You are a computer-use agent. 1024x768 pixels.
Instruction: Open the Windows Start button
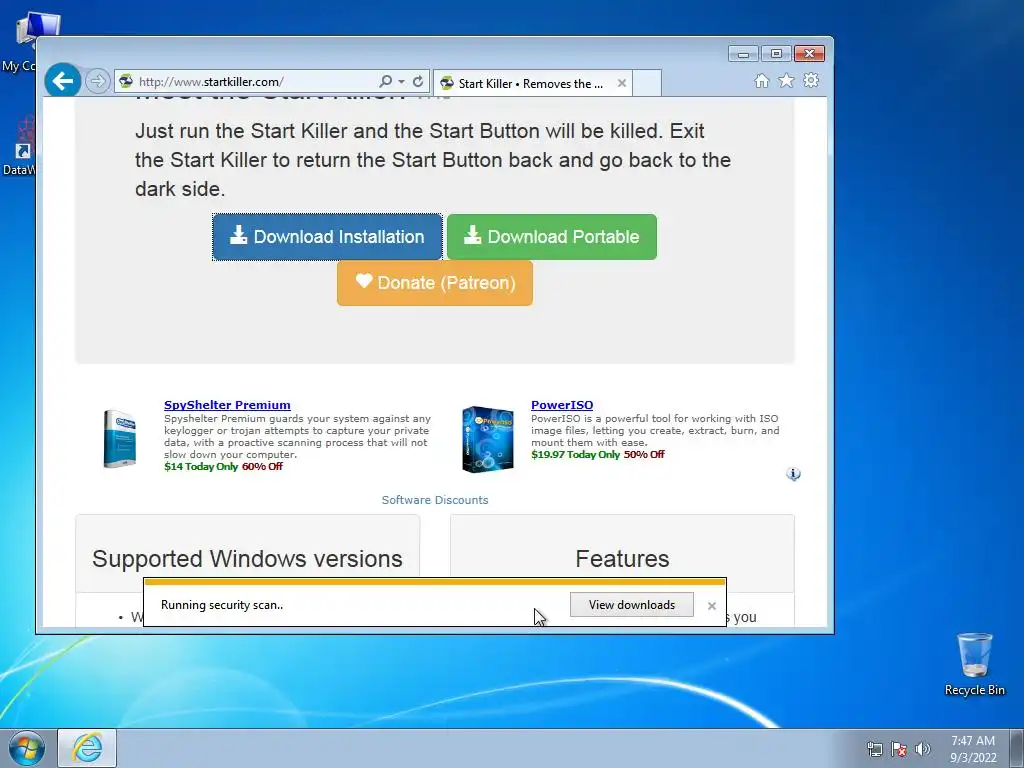point(27,748)
